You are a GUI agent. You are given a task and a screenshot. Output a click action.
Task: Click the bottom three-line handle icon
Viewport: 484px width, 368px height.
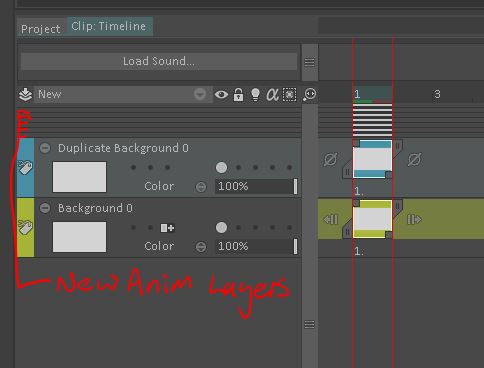click(309, 324)
